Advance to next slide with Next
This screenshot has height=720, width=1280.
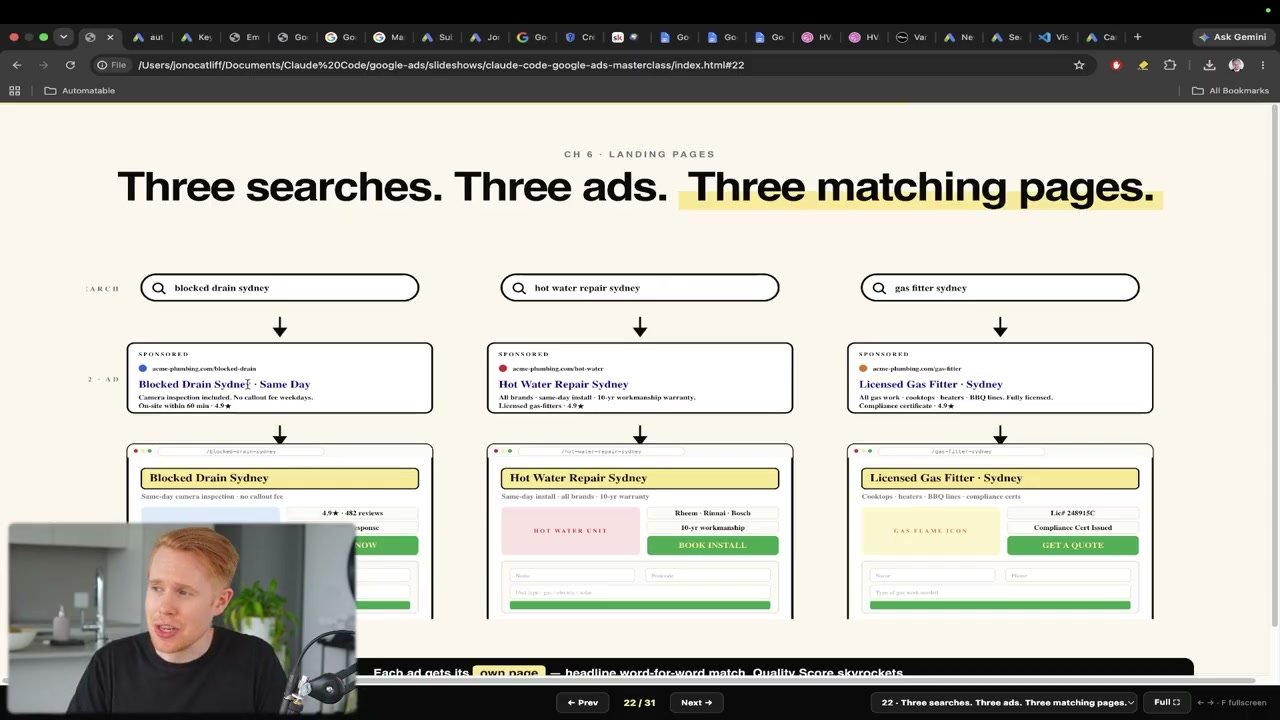[696, 702]
